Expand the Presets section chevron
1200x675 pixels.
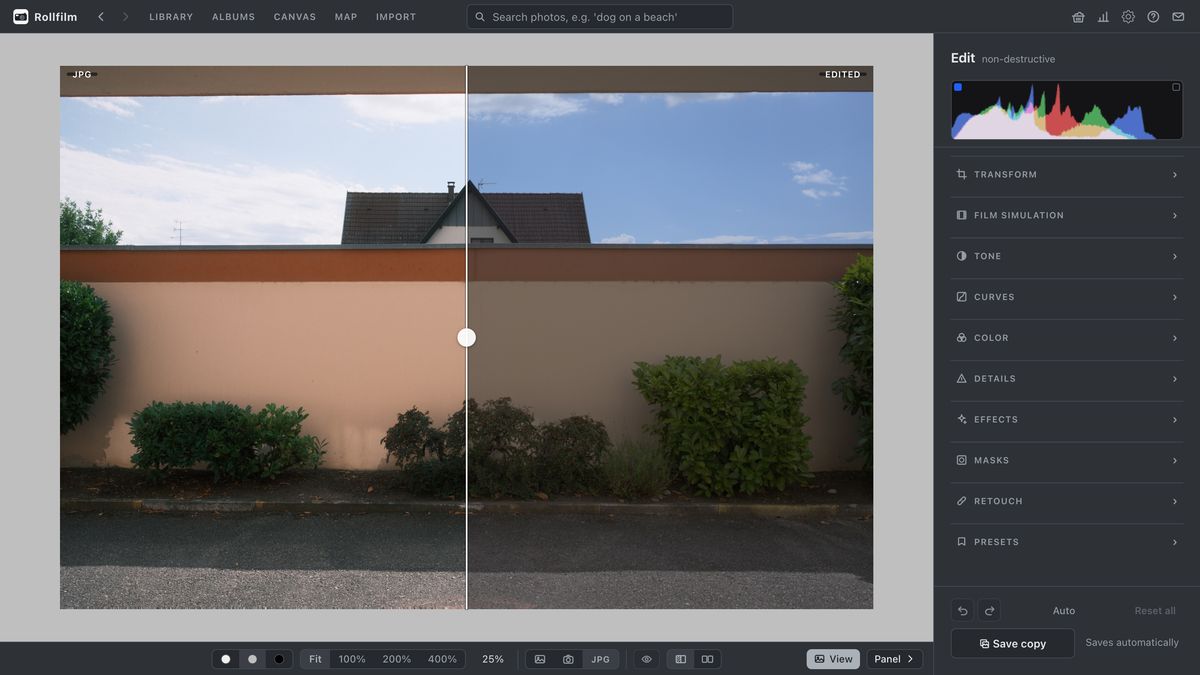tap(1175, 542)
